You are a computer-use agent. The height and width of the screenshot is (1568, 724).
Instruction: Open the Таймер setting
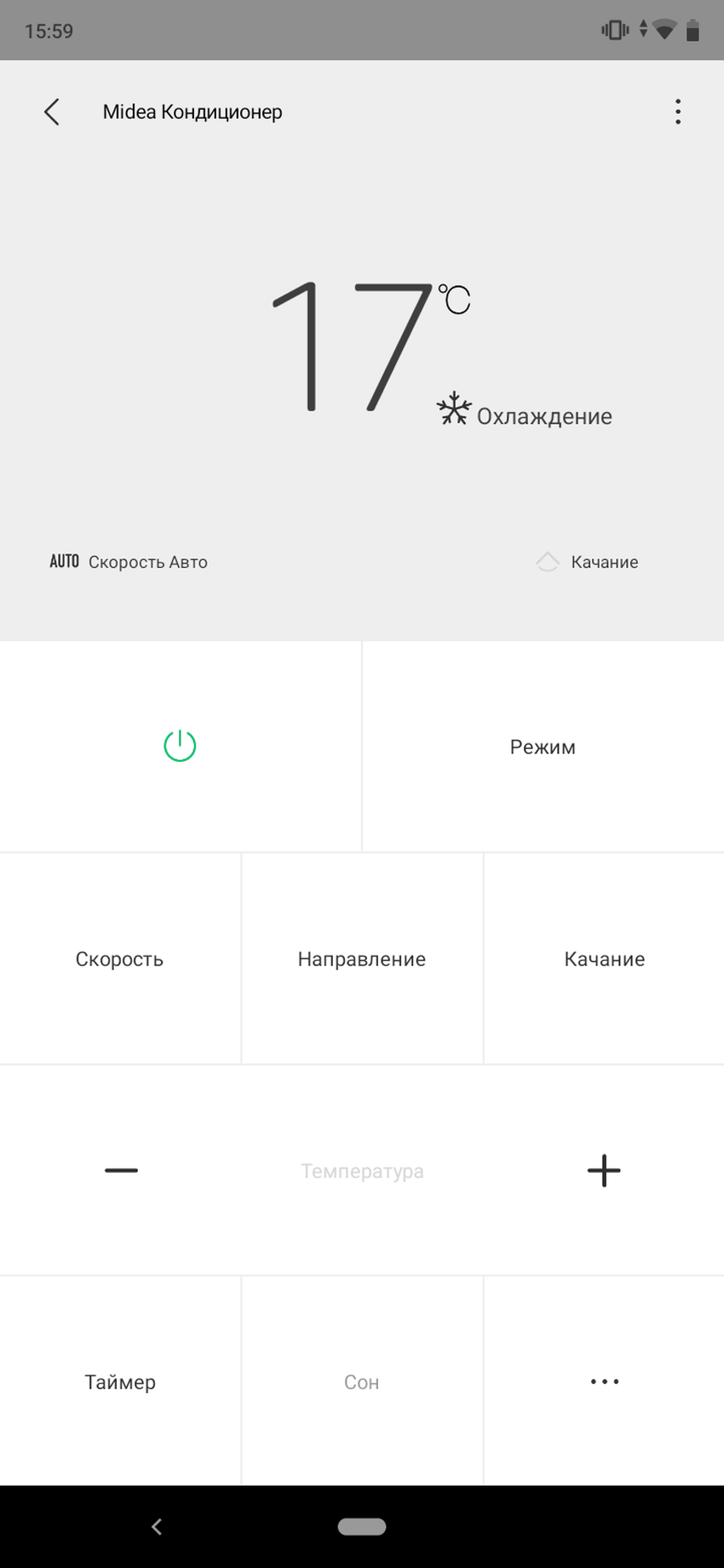point(120,1381)
